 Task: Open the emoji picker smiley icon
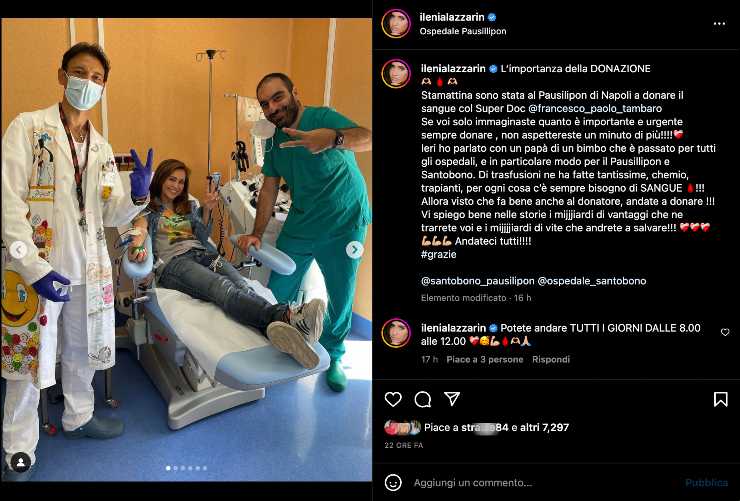(x=393, y=483)
